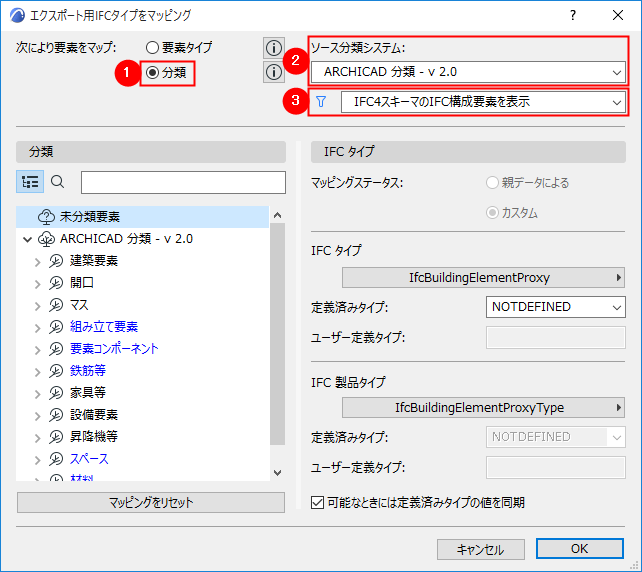Open the NOTDEFINED dropdown under IFC 製品タイプ
This screenshot has height=572, width=642.
click(556, 437)
